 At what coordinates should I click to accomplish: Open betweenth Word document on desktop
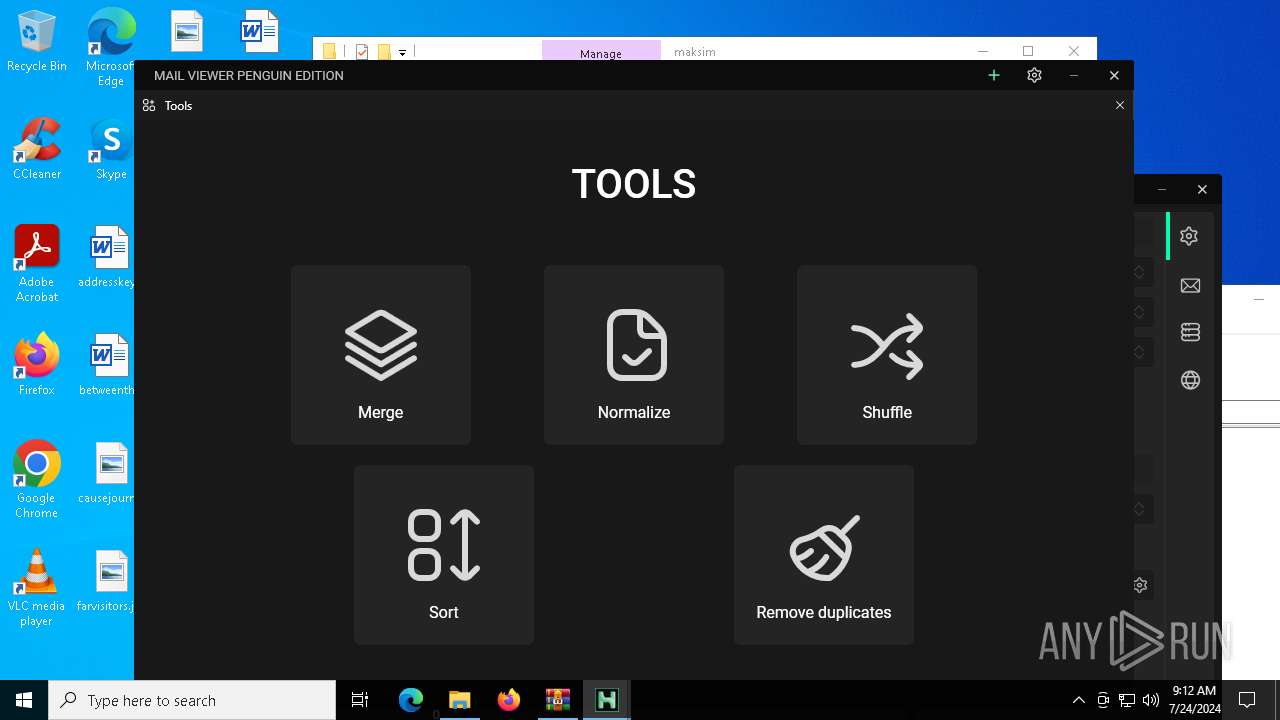(x=109, y=365)
